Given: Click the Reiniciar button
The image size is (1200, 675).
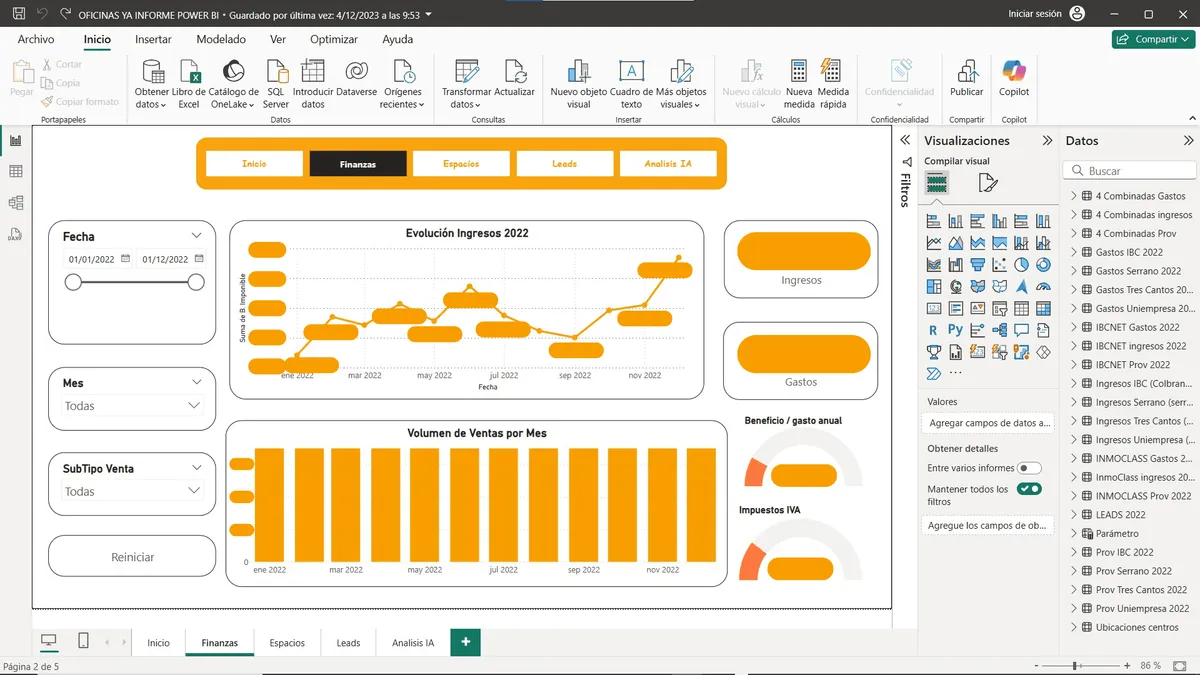Looking at the screenshot, I should (x=132, y=556).
